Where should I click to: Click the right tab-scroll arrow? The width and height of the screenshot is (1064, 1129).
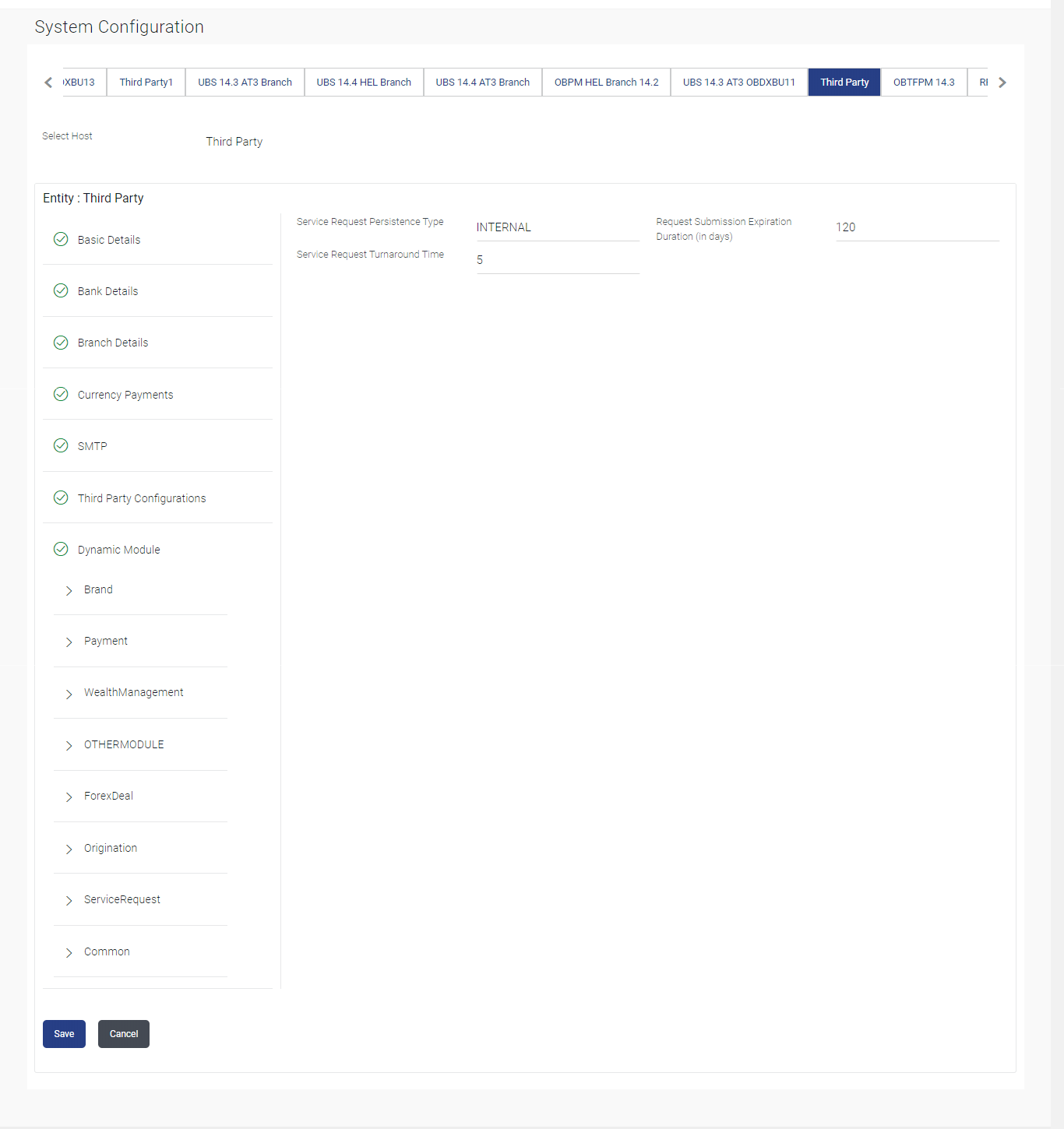tap(1002, 83)
